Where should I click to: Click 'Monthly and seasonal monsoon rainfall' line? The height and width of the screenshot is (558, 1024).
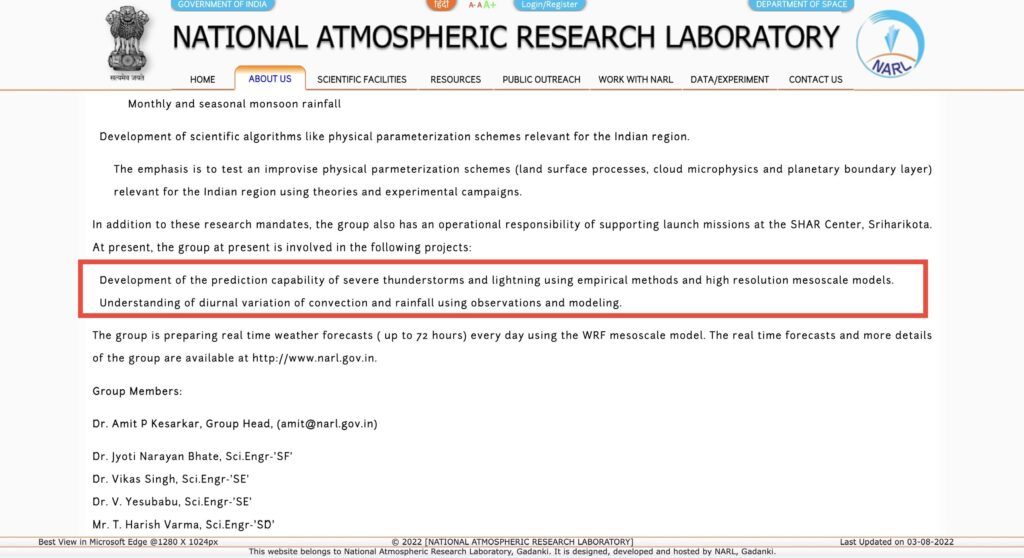pos(234,104)
